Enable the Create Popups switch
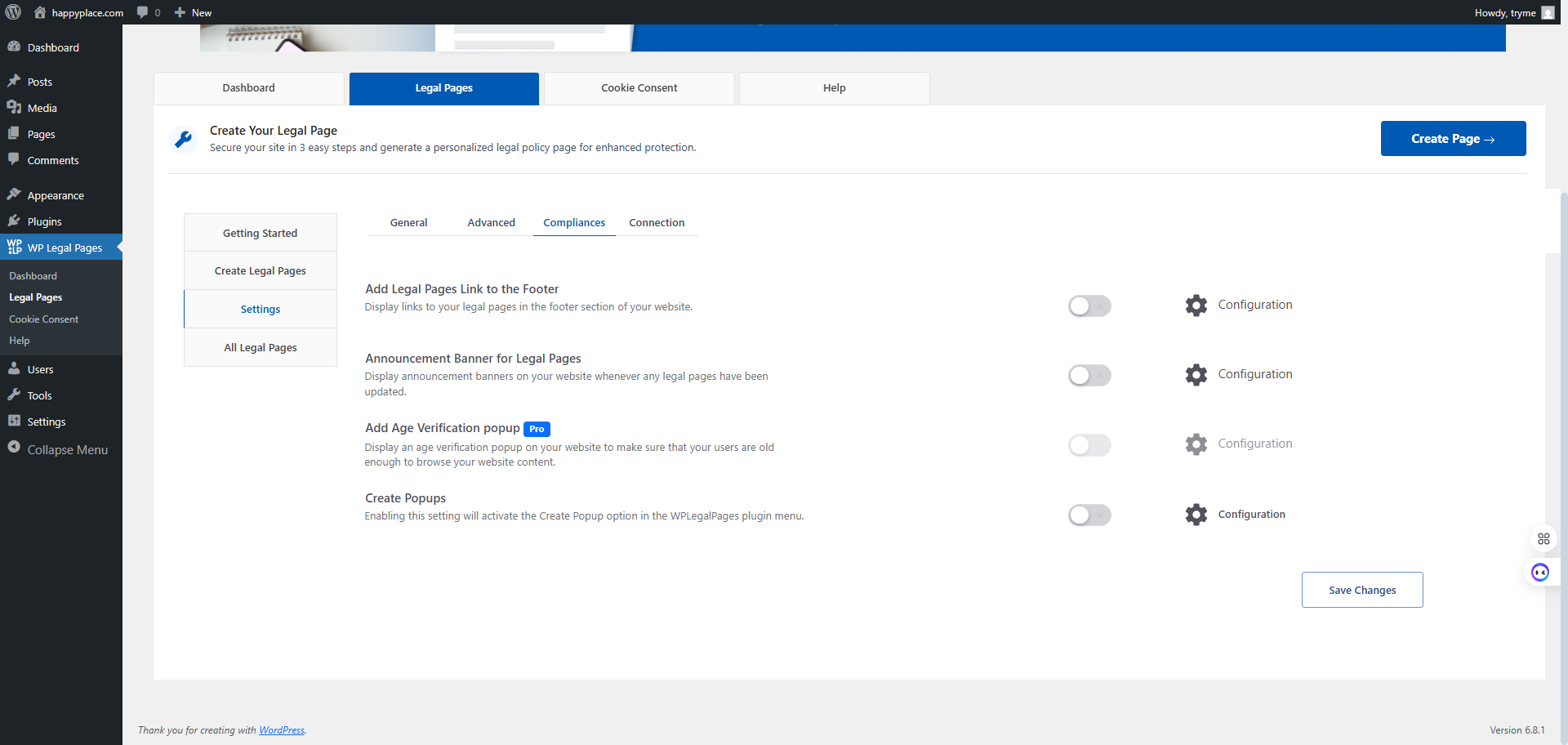Viewport: 1568px width, 745px height. (1089, 515)
